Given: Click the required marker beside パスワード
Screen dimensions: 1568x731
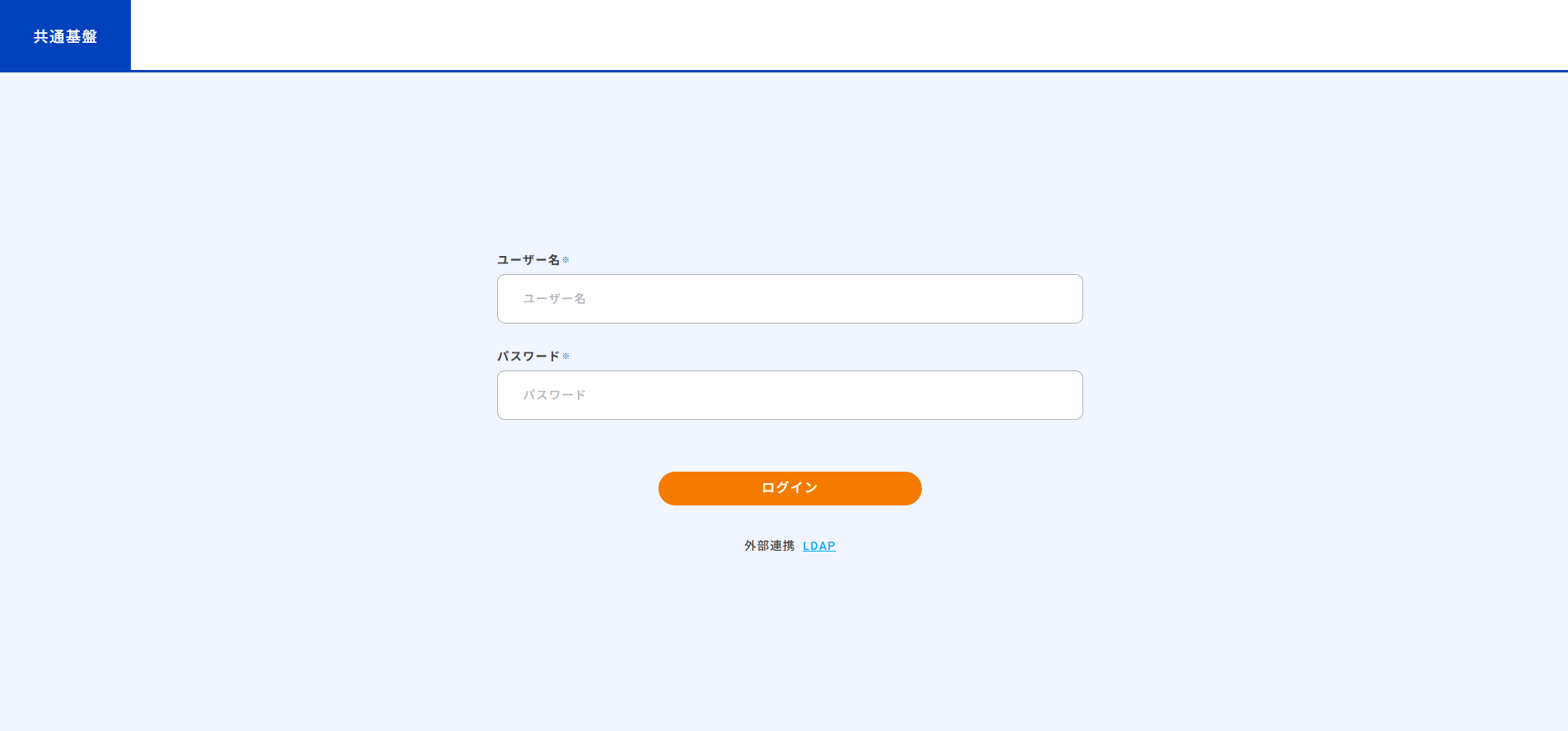Looking at the screenshot, I should (565, 355).
